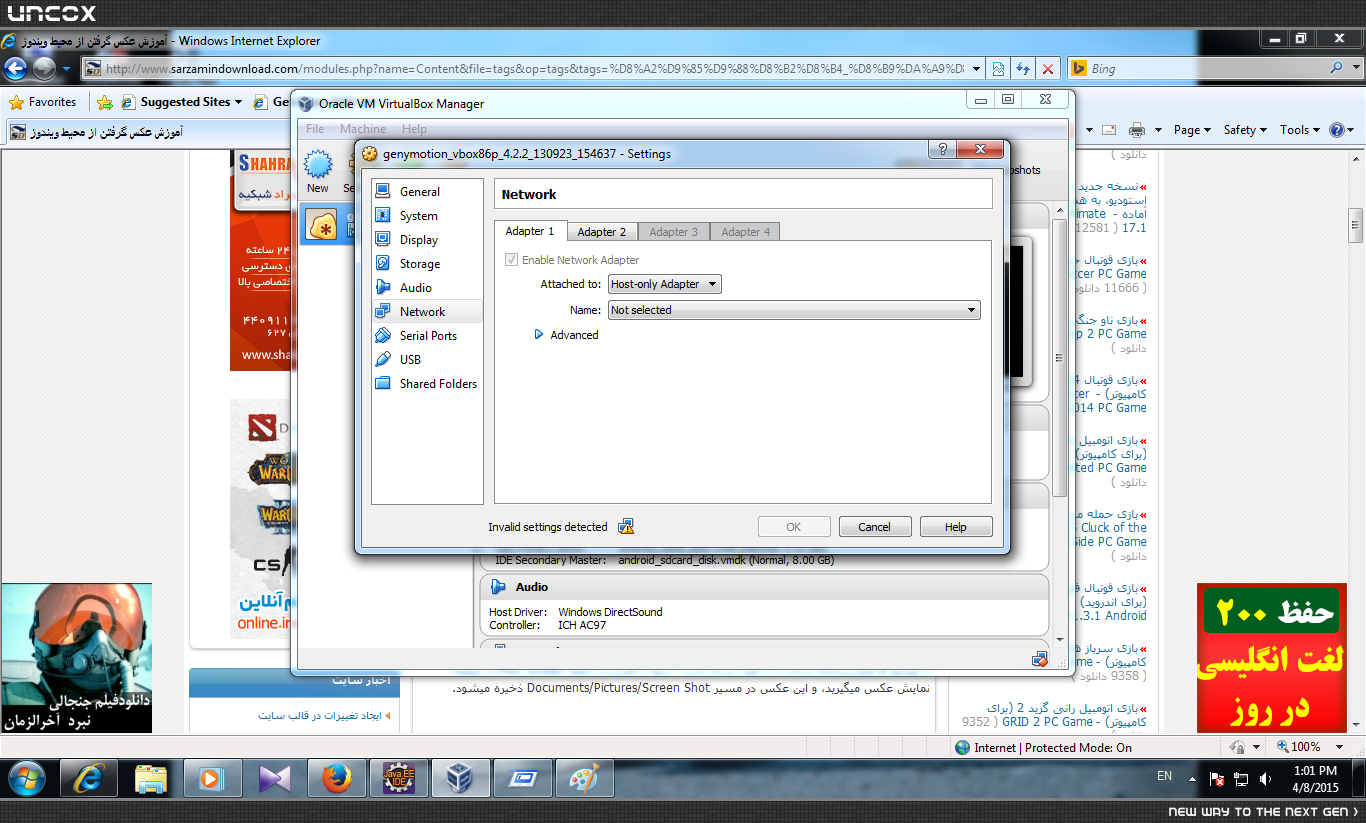Click the Compatibility View icon in the address bar
The width and height of the screenshot is (1366, 823).
[997, 68]
